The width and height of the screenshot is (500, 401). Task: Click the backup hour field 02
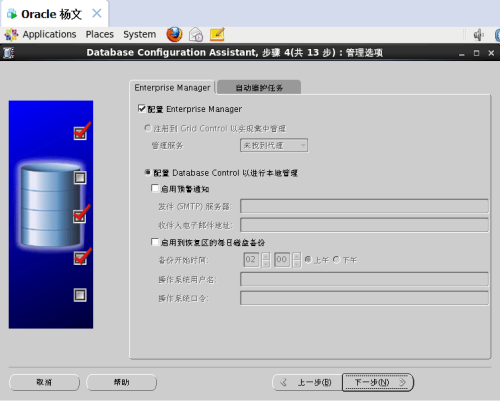point(252,260)
